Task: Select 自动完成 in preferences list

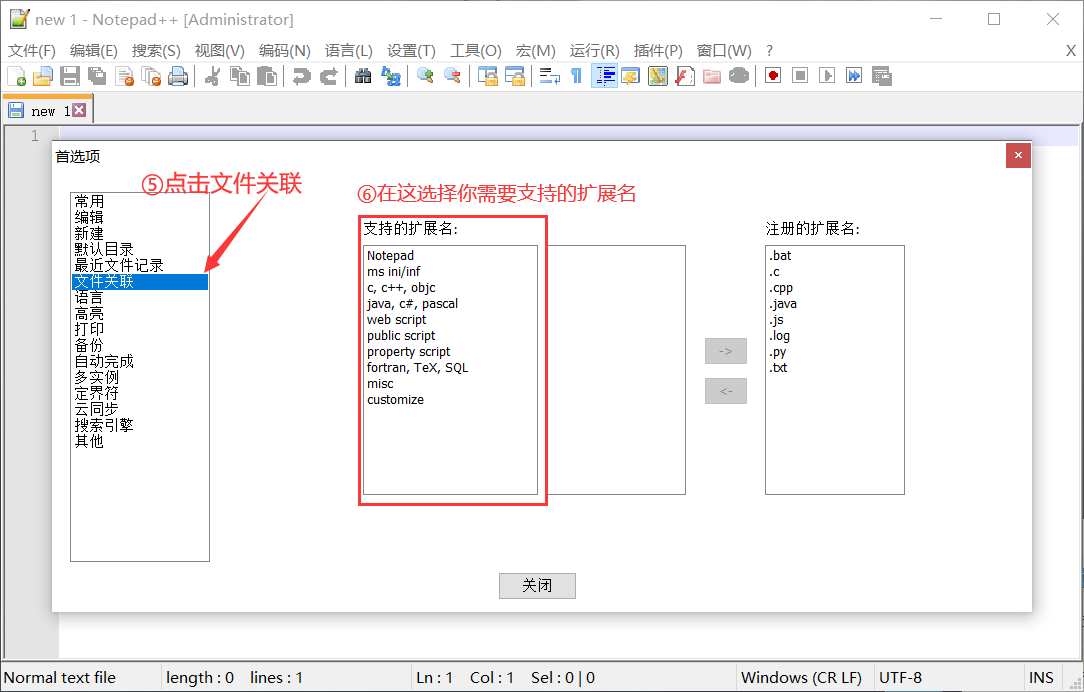Action: (x=140, y=361)
